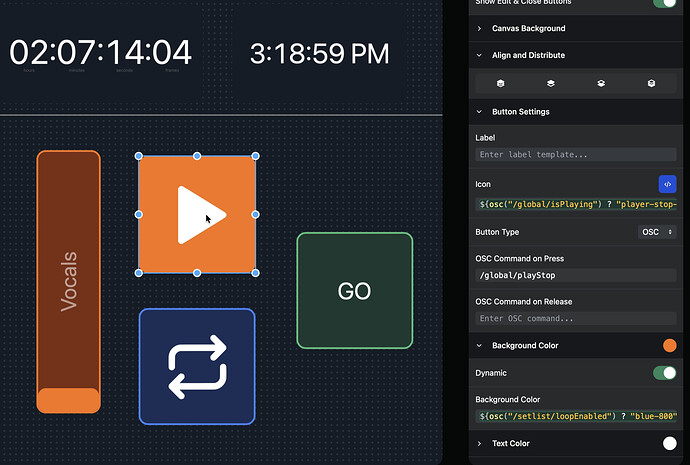This screenshot has height=465, width=690.
Task: Collapse the Button Settings section
Action: pos(520,112)
